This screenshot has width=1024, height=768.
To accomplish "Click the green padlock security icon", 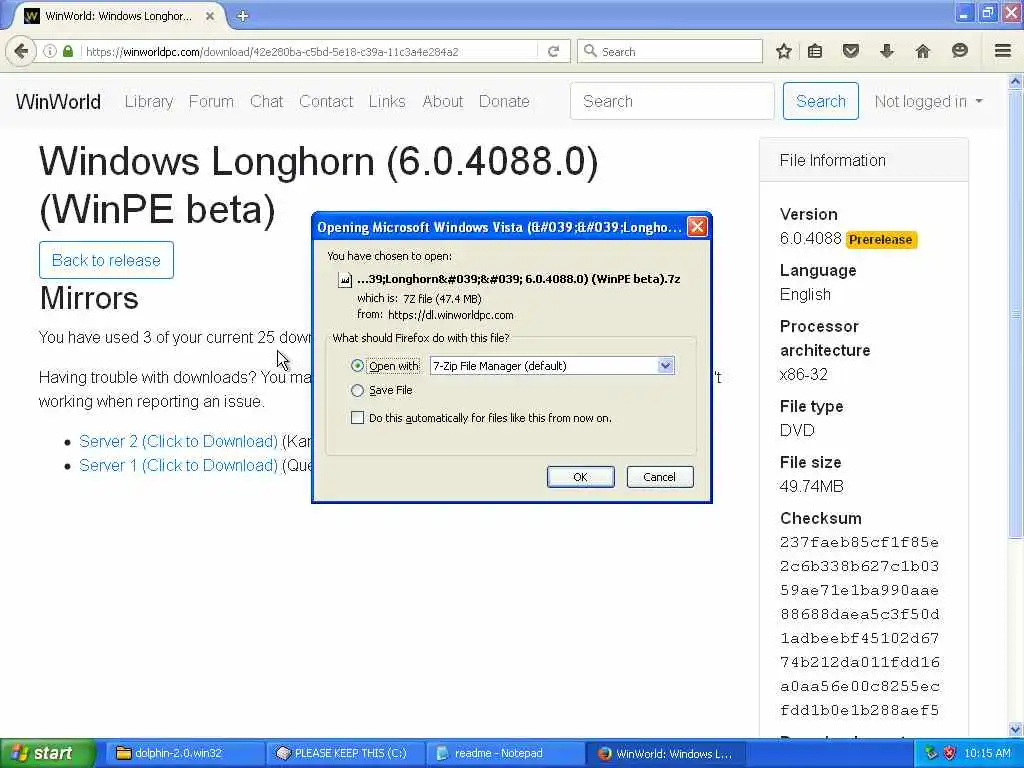I will [x=68, y=51].
